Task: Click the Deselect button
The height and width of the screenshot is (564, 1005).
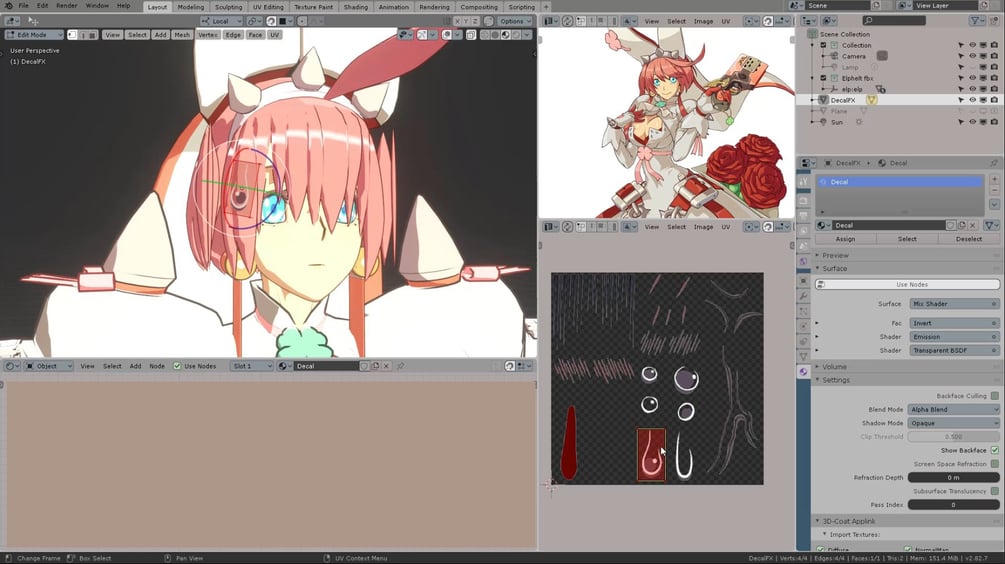Action: click(968, 238)
